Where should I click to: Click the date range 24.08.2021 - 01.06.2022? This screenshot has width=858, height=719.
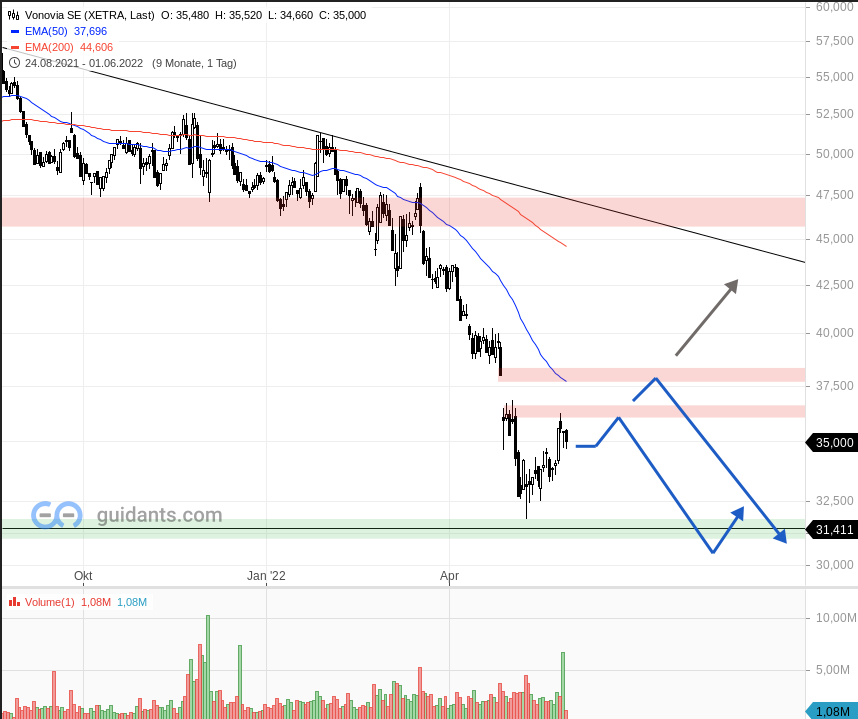coord(84,63)
